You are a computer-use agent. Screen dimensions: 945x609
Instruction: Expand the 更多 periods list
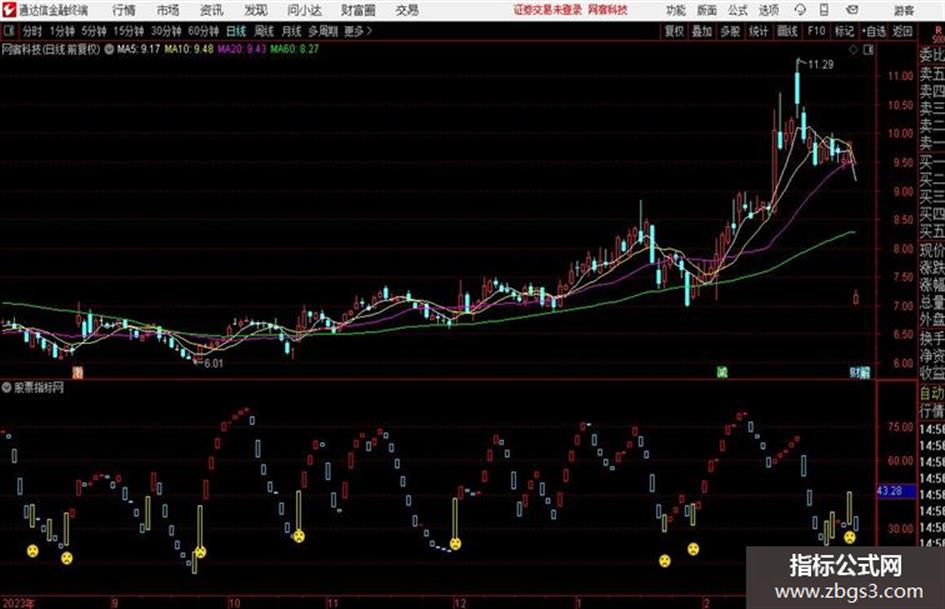pyautogui.click(x=358, y=31)
